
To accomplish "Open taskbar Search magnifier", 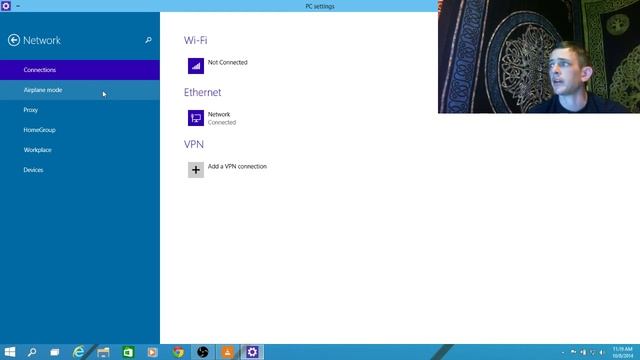I will [x=32, y=352].
